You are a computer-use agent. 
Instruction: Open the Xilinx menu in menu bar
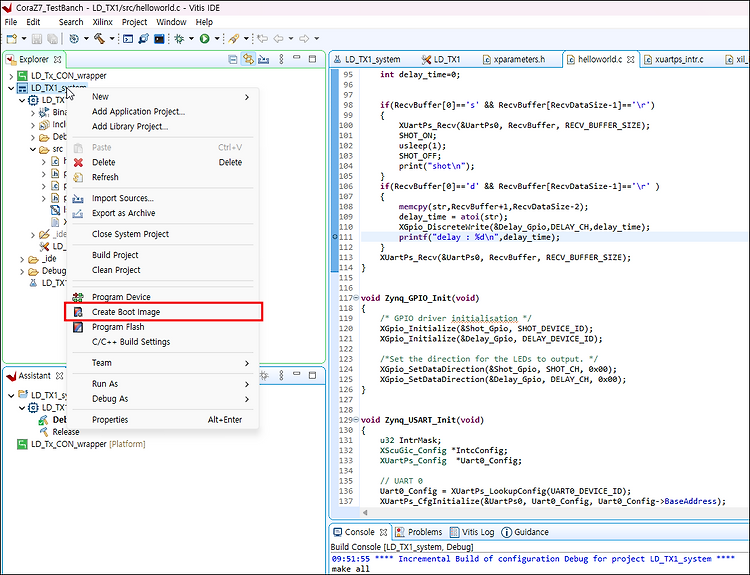(102, 22)
